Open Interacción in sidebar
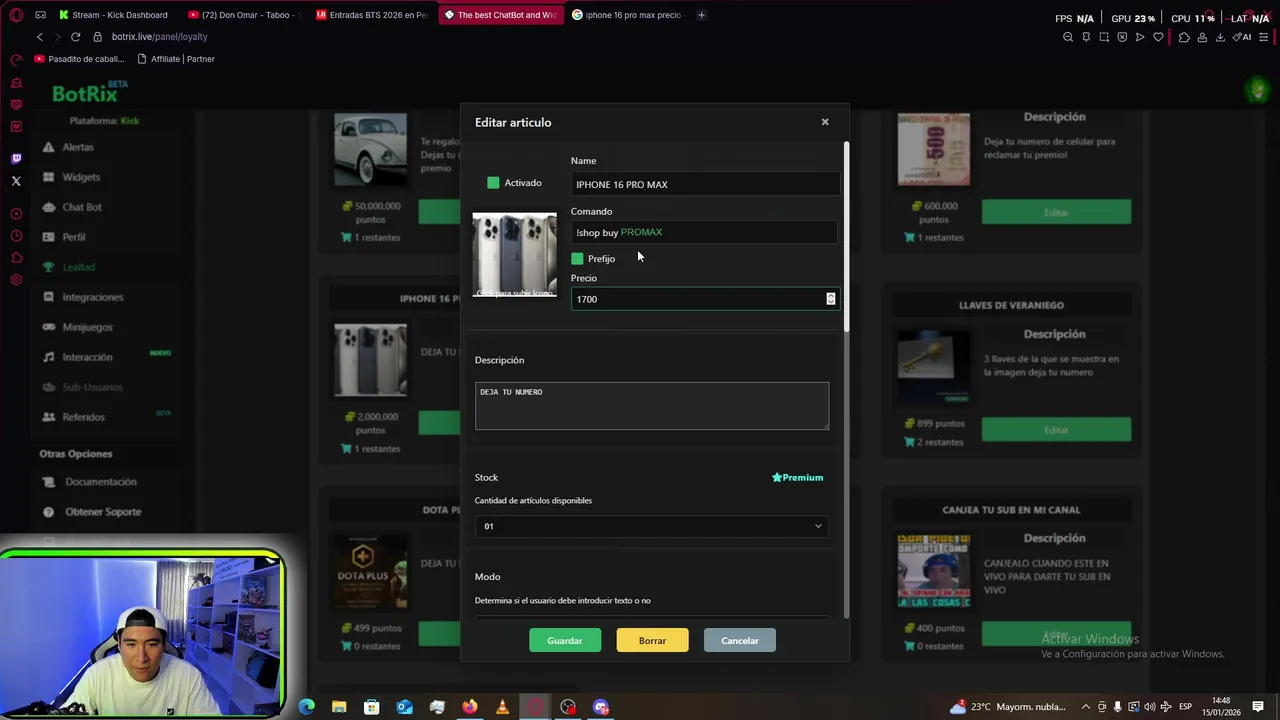 coord(87,357)
